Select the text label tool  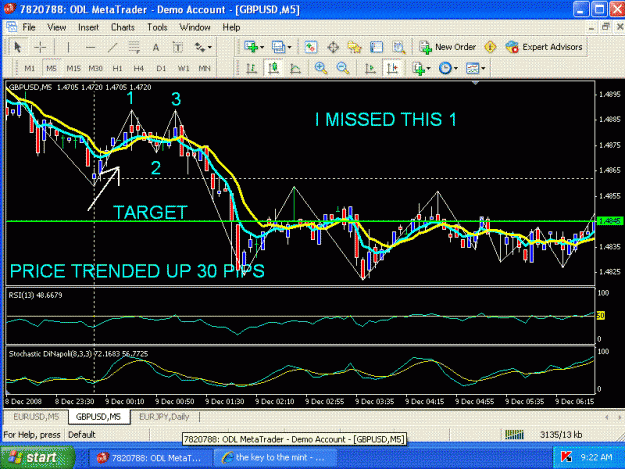click(x=178, y=47)
